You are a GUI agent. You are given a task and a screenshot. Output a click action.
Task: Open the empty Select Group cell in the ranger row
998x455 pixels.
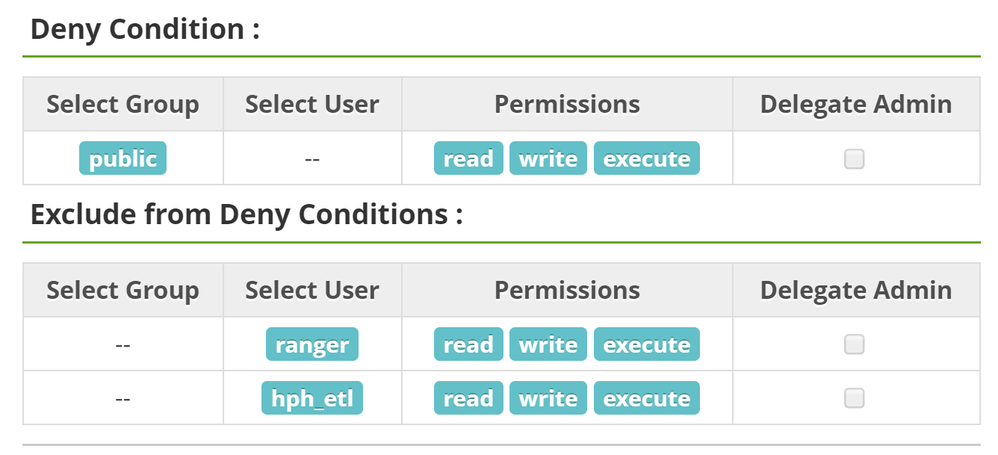coord(123,345)
